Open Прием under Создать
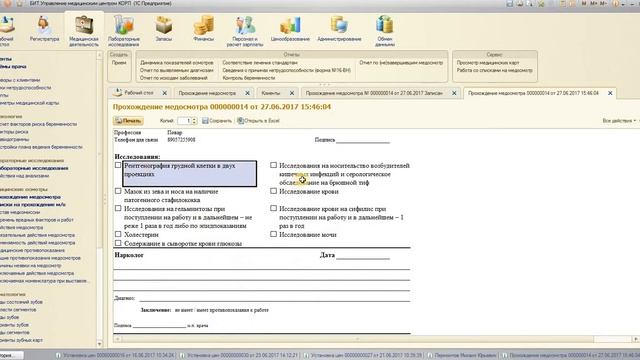The image size is (640, 360). 119,63
